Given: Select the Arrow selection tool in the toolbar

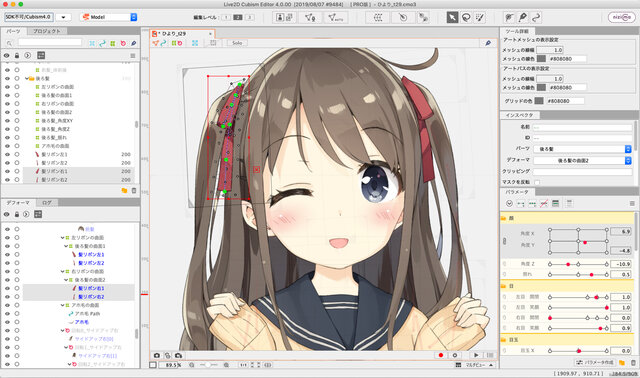Looking at the screenshot, I should [x=452, y=17].
